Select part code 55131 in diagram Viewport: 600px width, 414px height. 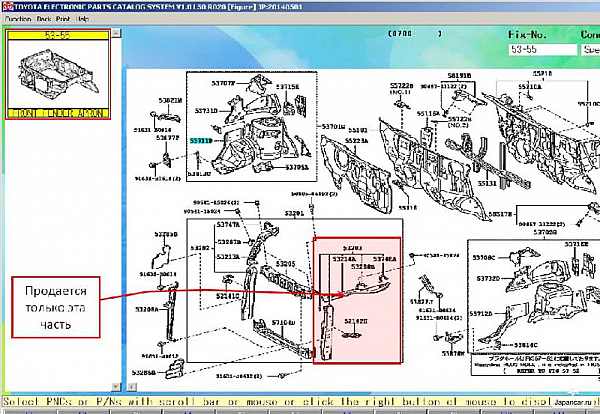tap(487, 183)
